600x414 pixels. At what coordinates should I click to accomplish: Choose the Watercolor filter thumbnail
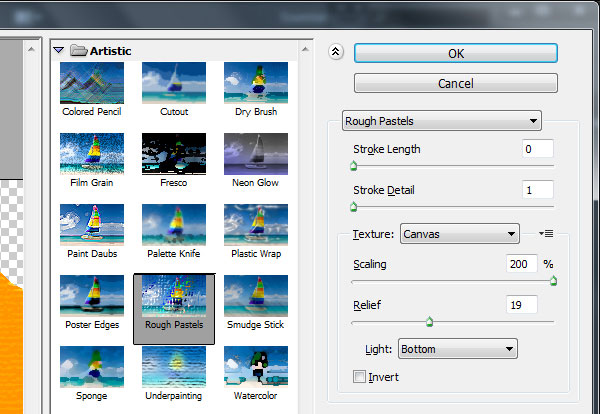pos(256,367)
